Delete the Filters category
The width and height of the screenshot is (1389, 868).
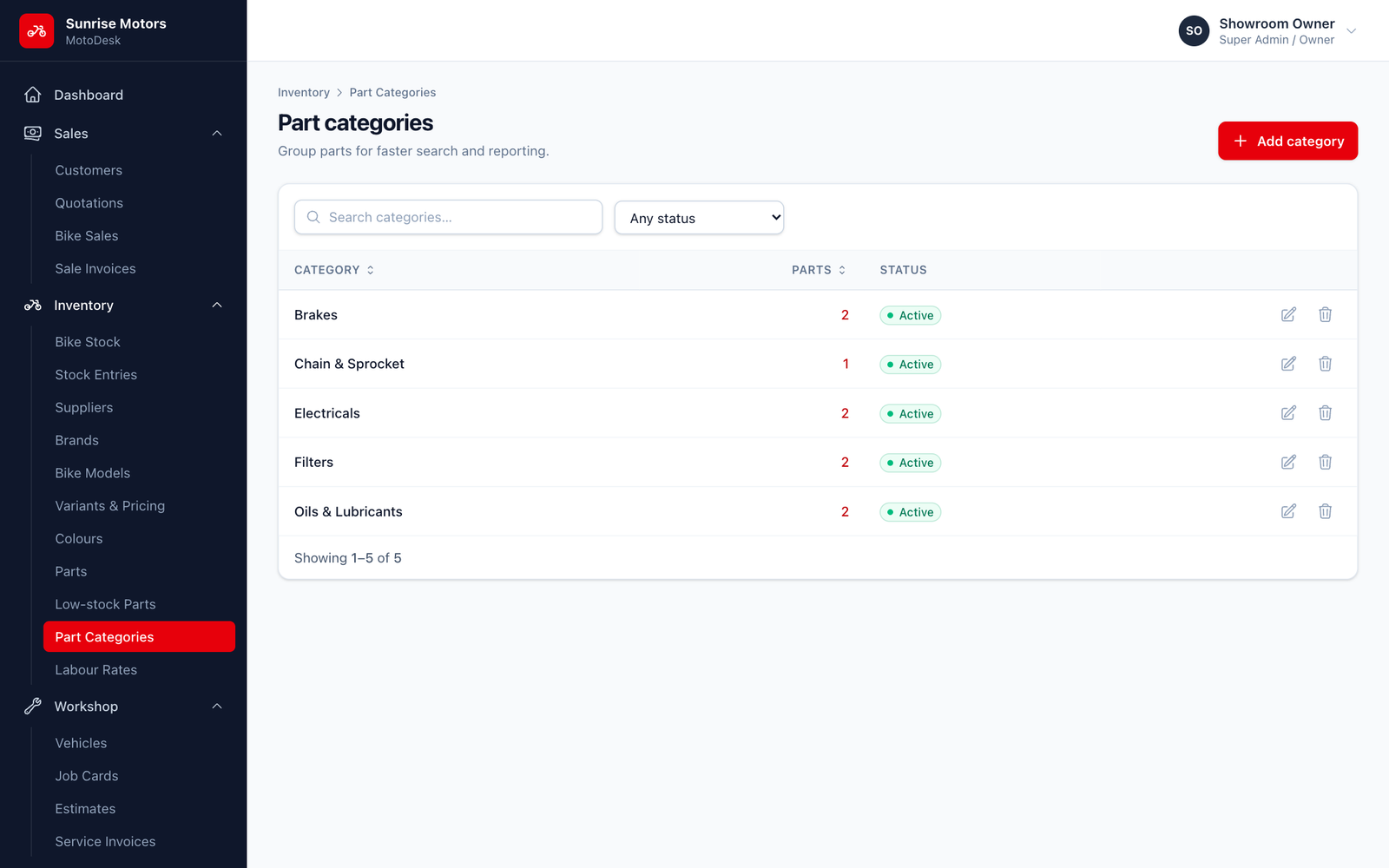pos(1325,462)
